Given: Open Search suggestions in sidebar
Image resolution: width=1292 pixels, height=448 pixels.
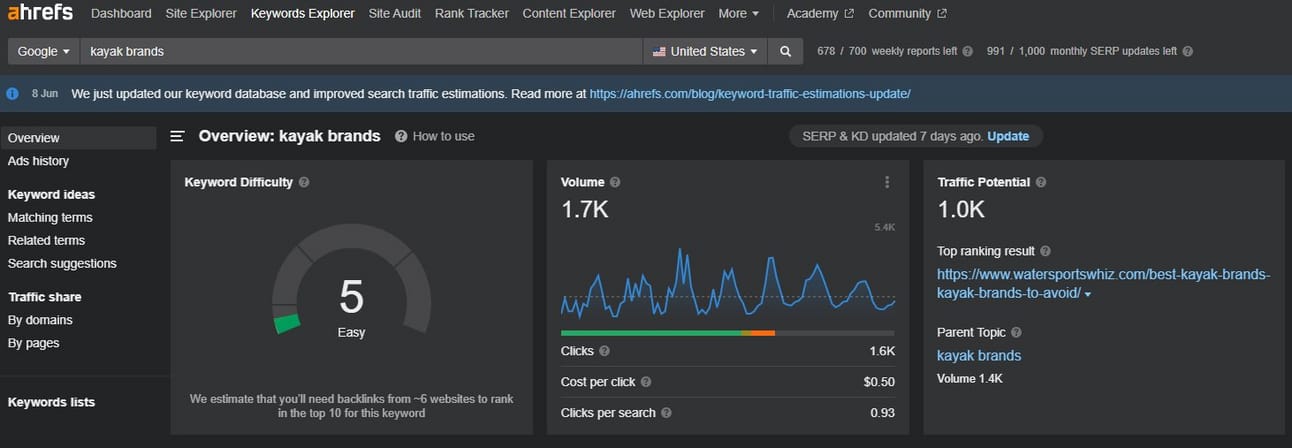Looking at the screenshot, I should 62,263.
